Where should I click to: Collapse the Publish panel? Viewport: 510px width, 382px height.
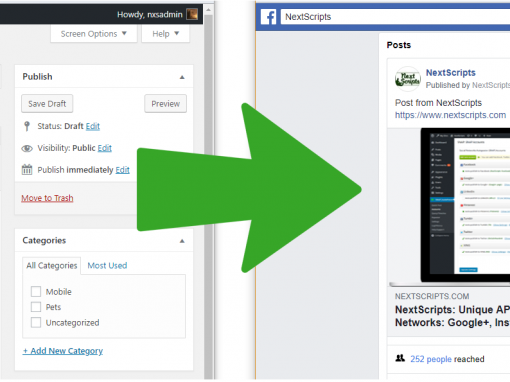coord(182,77)
